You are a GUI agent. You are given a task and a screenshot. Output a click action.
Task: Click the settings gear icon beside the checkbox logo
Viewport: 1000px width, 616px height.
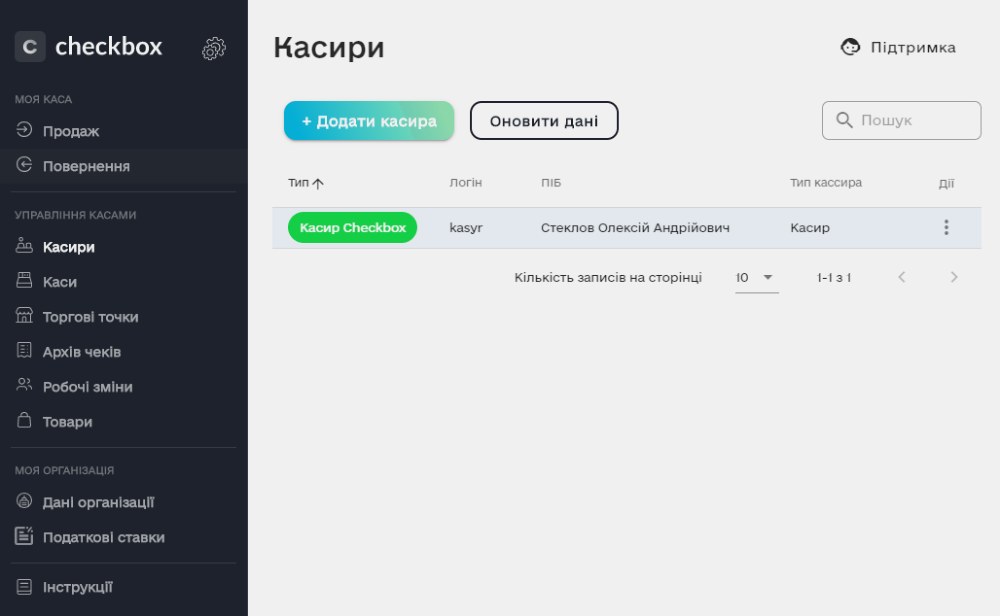click(x=214, y=48)
